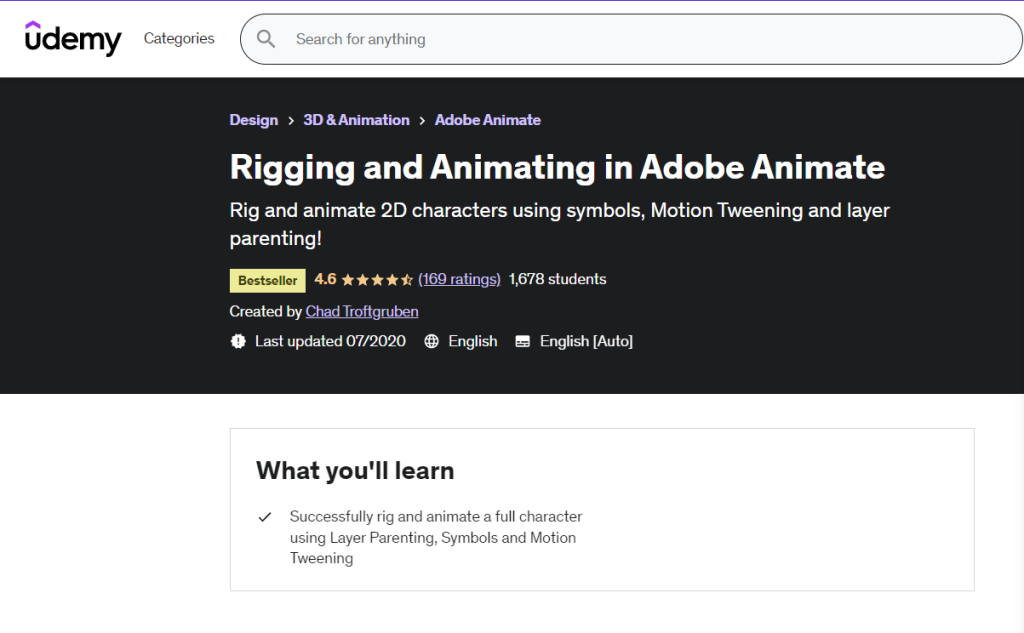Click the clock icon beside Last updated
This screenshot has height=633, width=1024.
point(238,341)
